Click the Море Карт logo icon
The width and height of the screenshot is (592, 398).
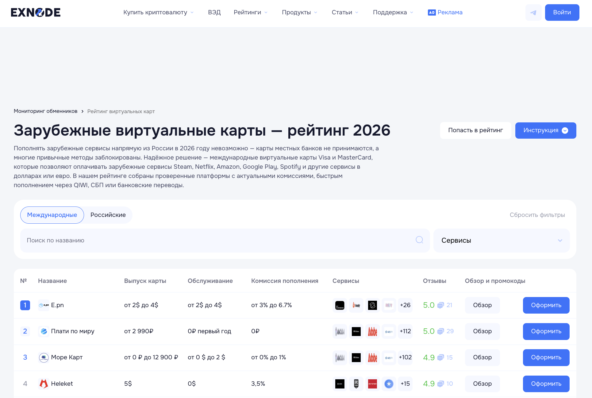tap(44, 357)
